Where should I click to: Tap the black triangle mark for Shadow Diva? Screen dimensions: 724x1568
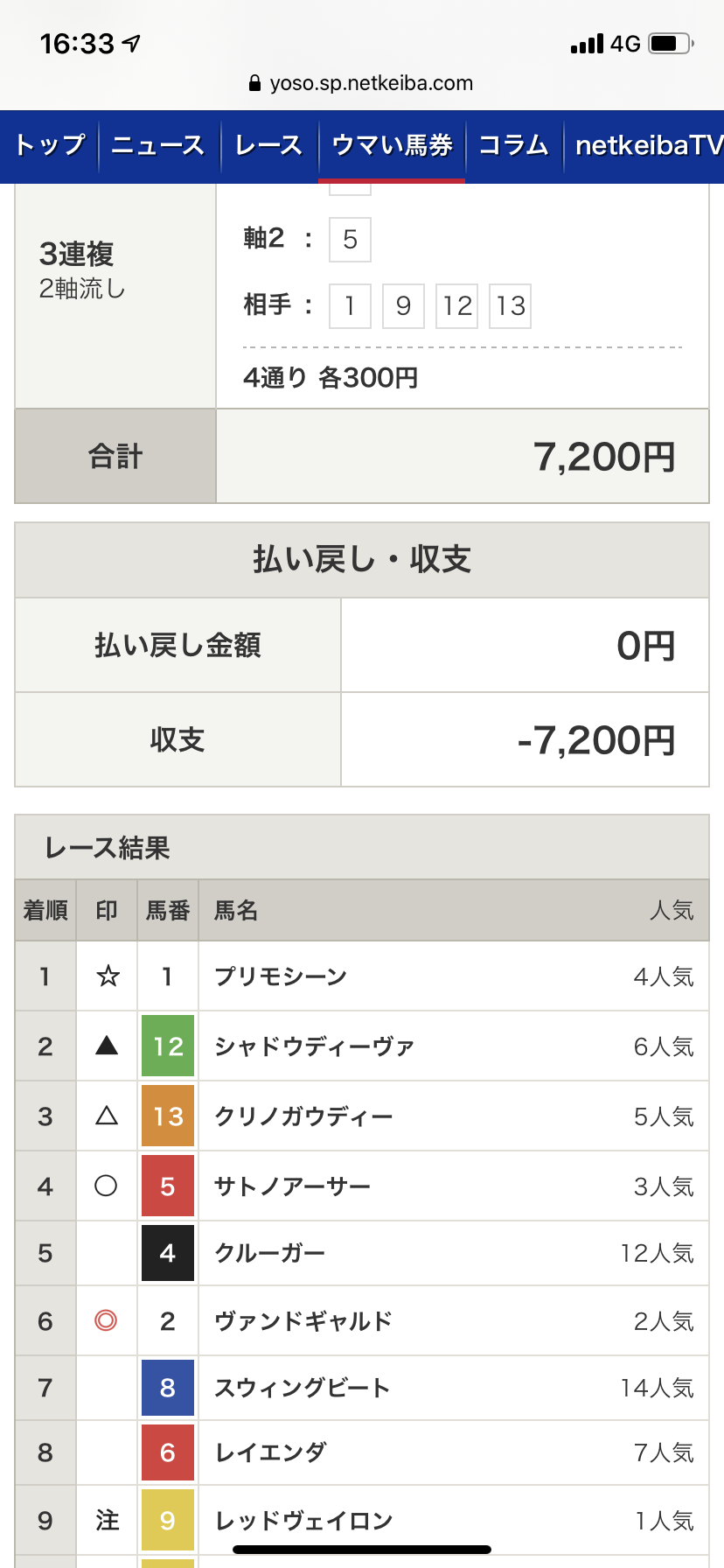(107, 1045)
